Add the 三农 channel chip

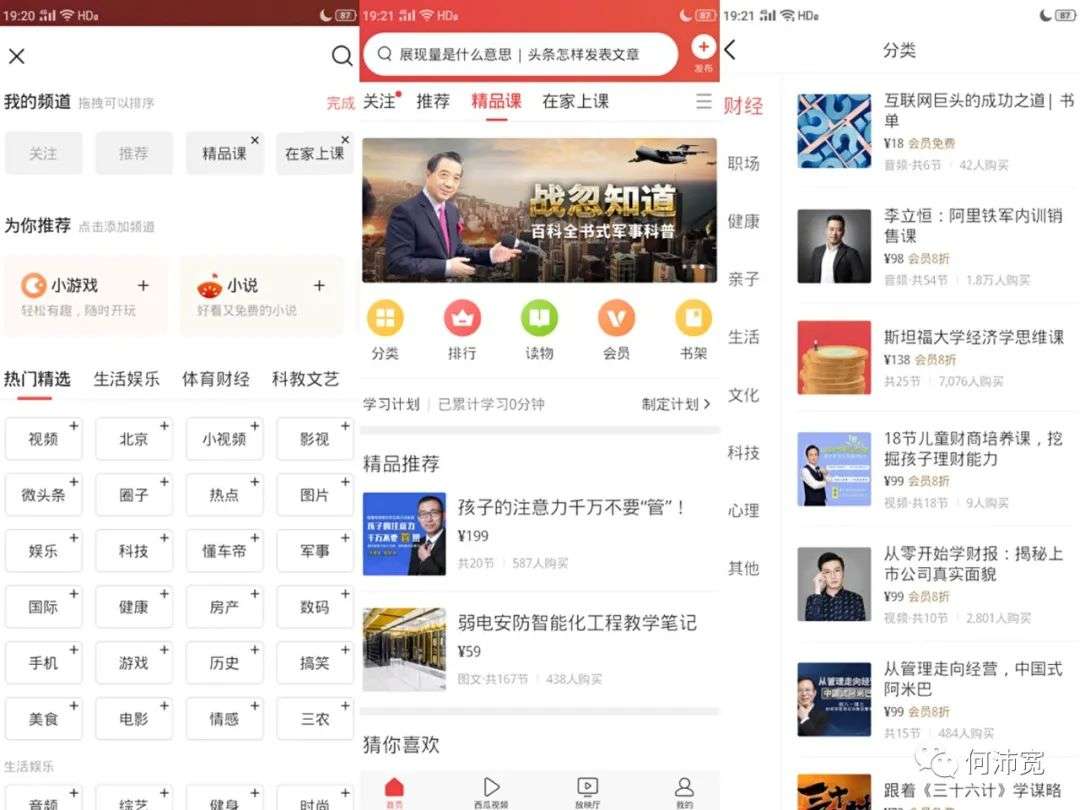[x=315, y=718]
